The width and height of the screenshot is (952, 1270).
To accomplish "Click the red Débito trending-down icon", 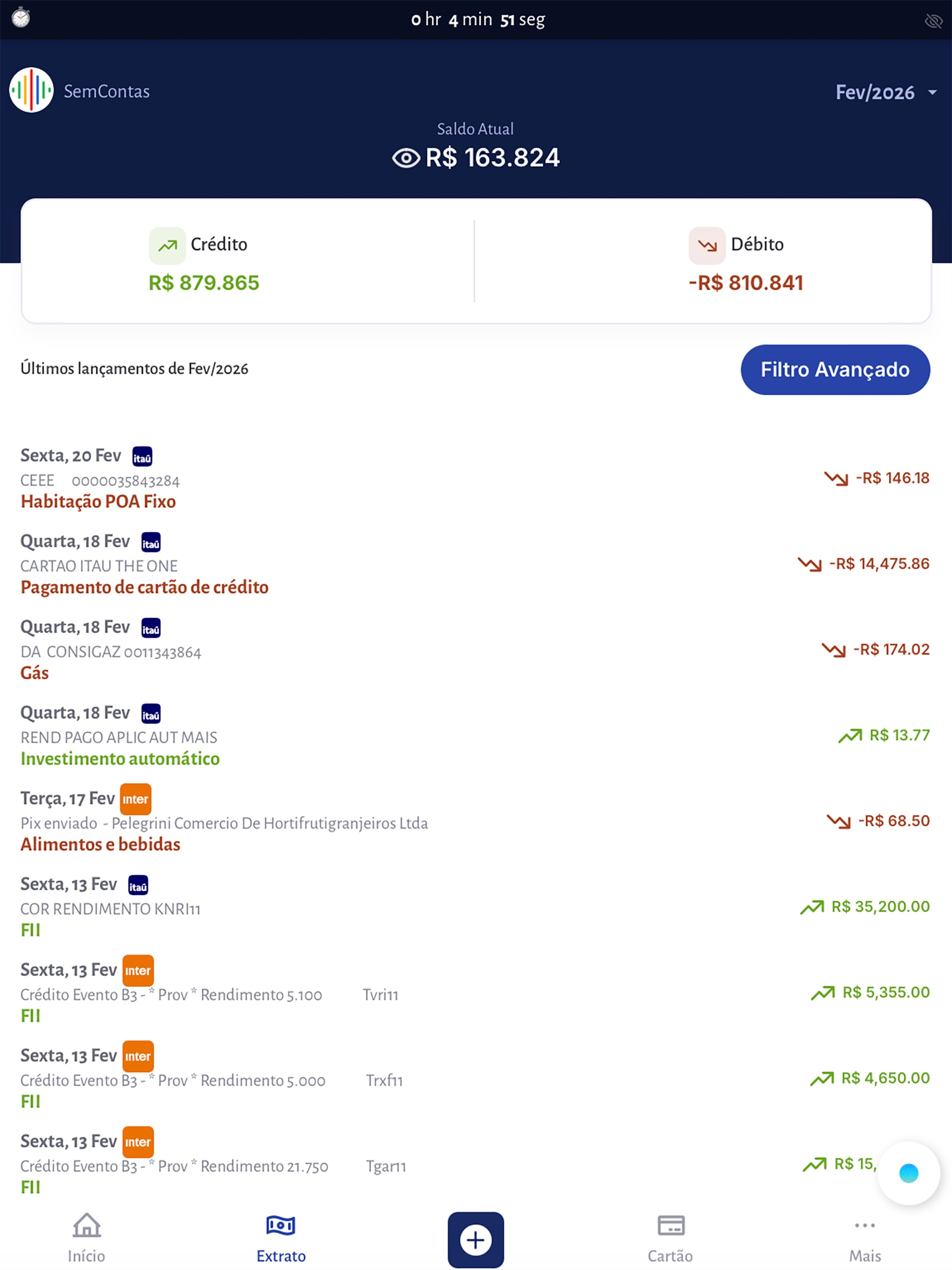I will coord(707,246).
